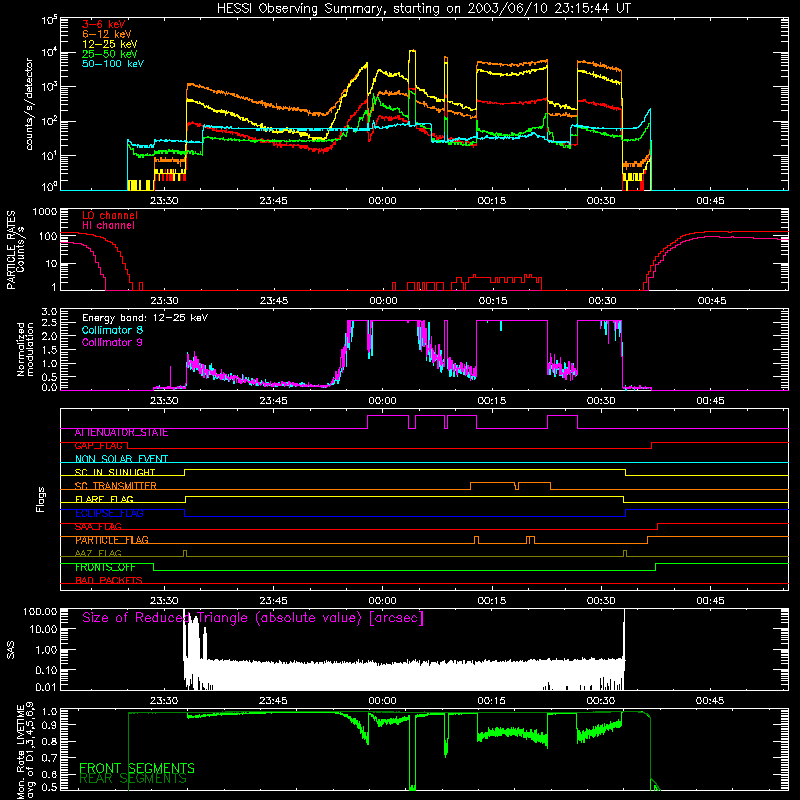
Task: Click the vertical 'Flags' axis label
Action: (x=41, y=499)
